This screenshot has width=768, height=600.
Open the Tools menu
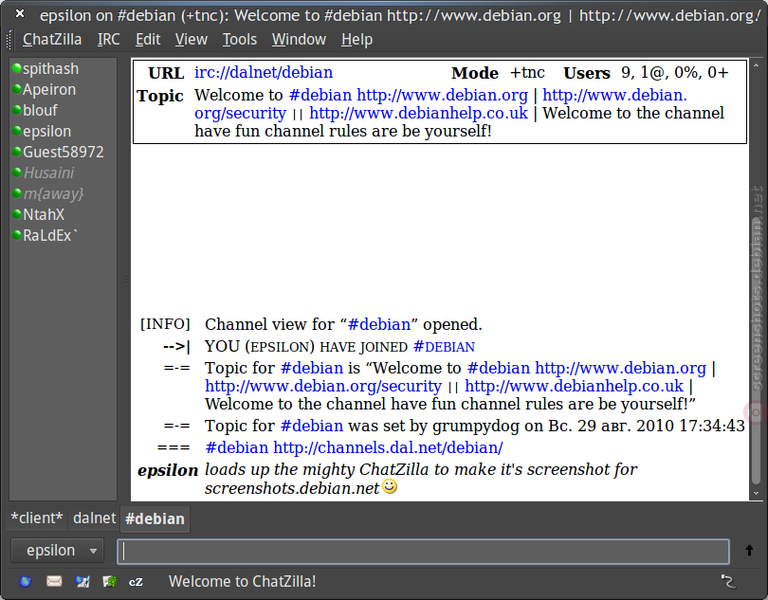tap(240, 39)
